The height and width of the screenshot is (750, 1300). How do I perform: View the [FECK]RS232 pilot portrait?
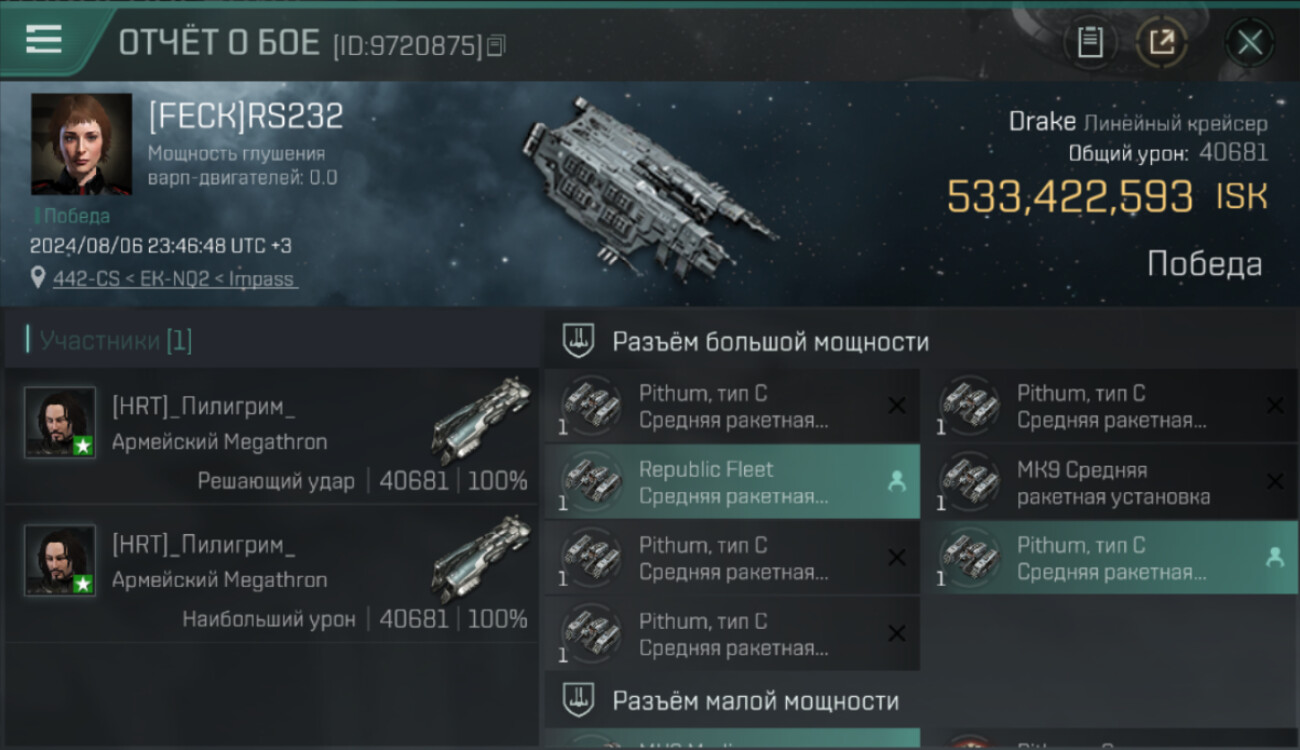pyautogui.click(x=81, y=144)
